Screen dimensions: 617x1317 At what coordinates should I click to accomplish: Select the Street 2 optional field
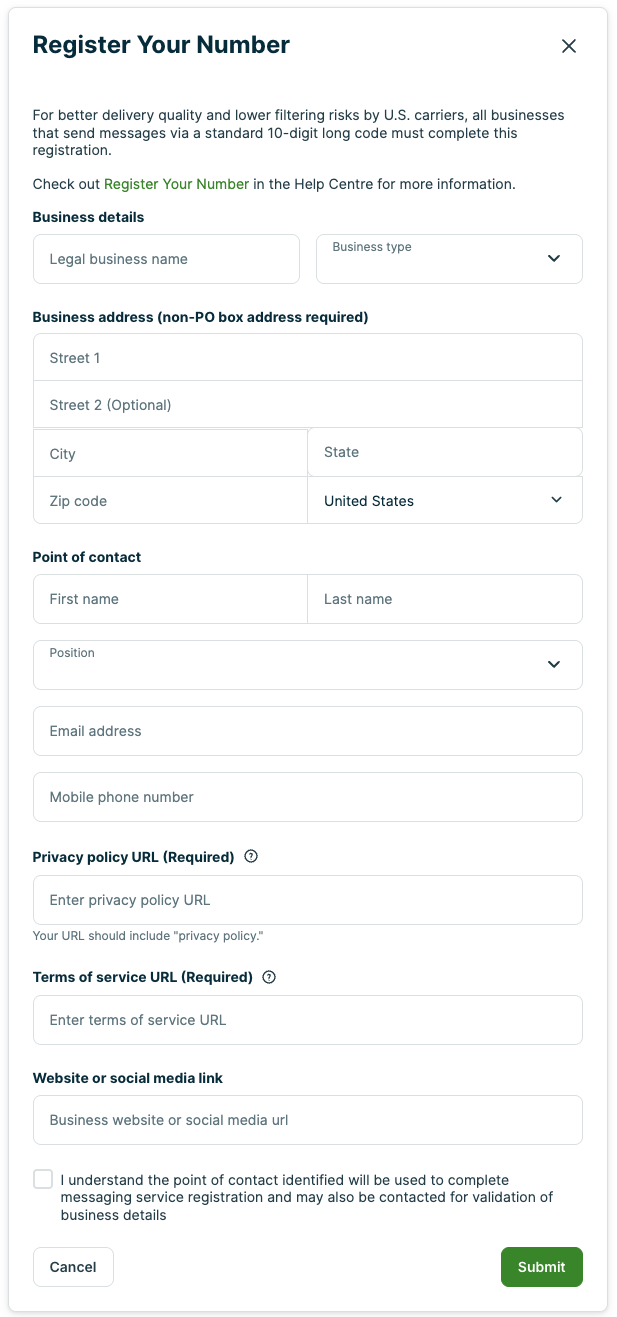tap(307, 405)
